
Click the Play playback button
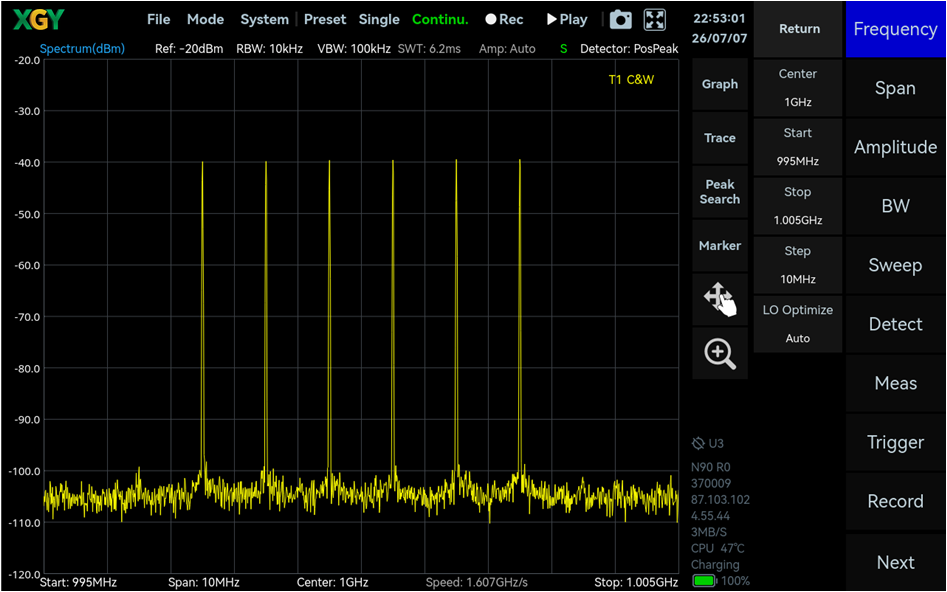click(x=567, y=19)
